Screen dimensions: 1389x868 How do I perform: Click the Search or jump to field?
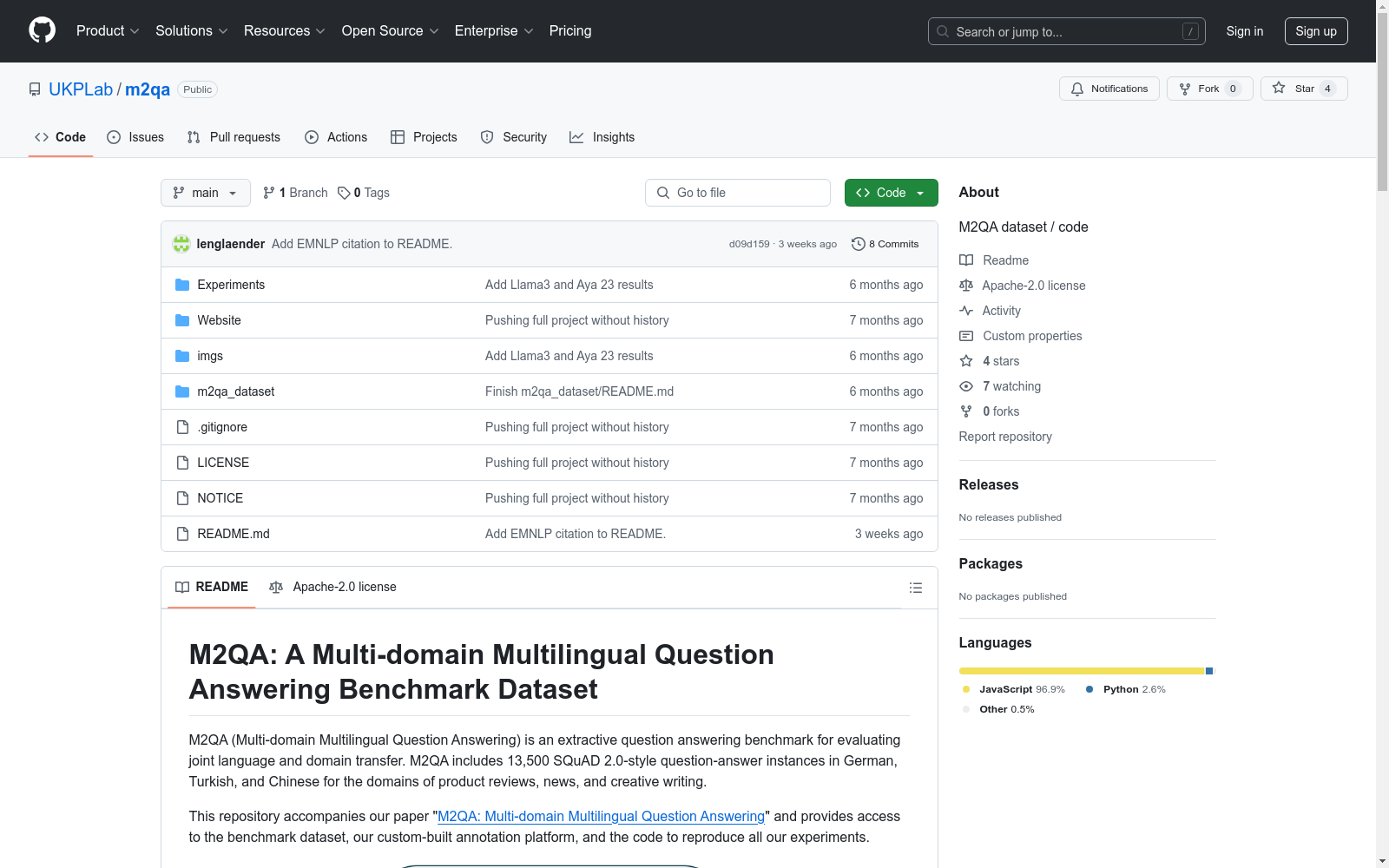point(1067,31)
